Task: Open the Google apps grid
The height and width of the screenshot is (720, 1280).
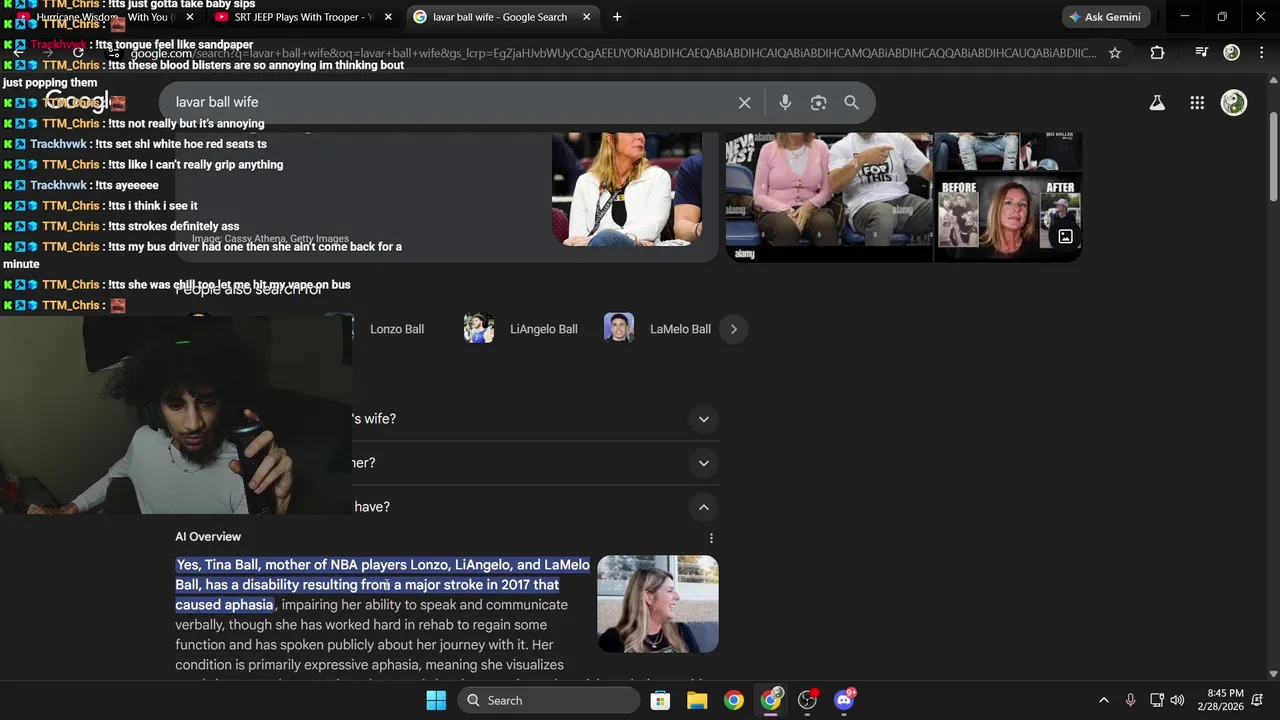Action: pyautogui.click(x=1197, y=102)
